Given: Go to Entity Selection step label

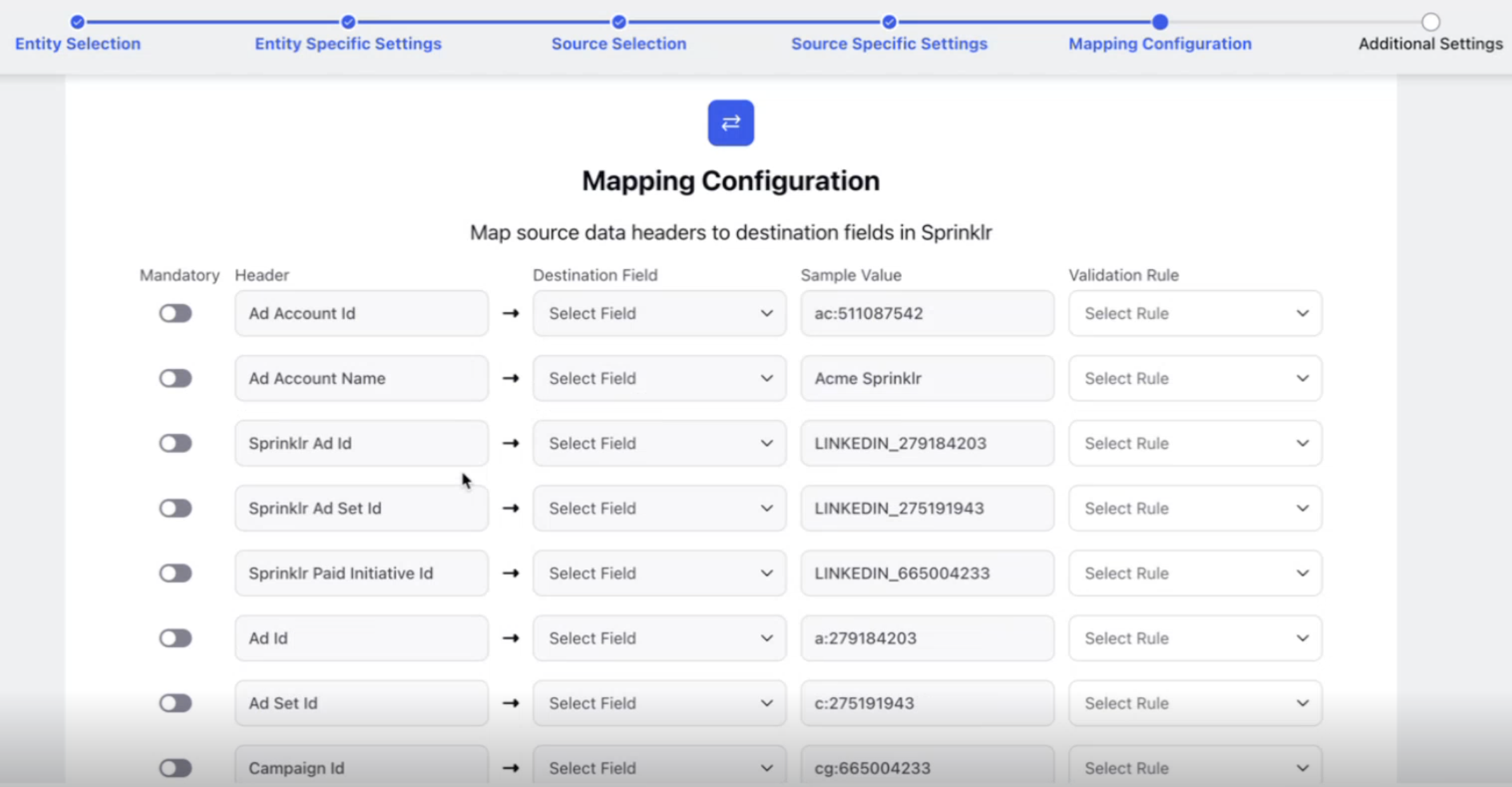Looking at the screenshot, I should [x=78, y=44].
